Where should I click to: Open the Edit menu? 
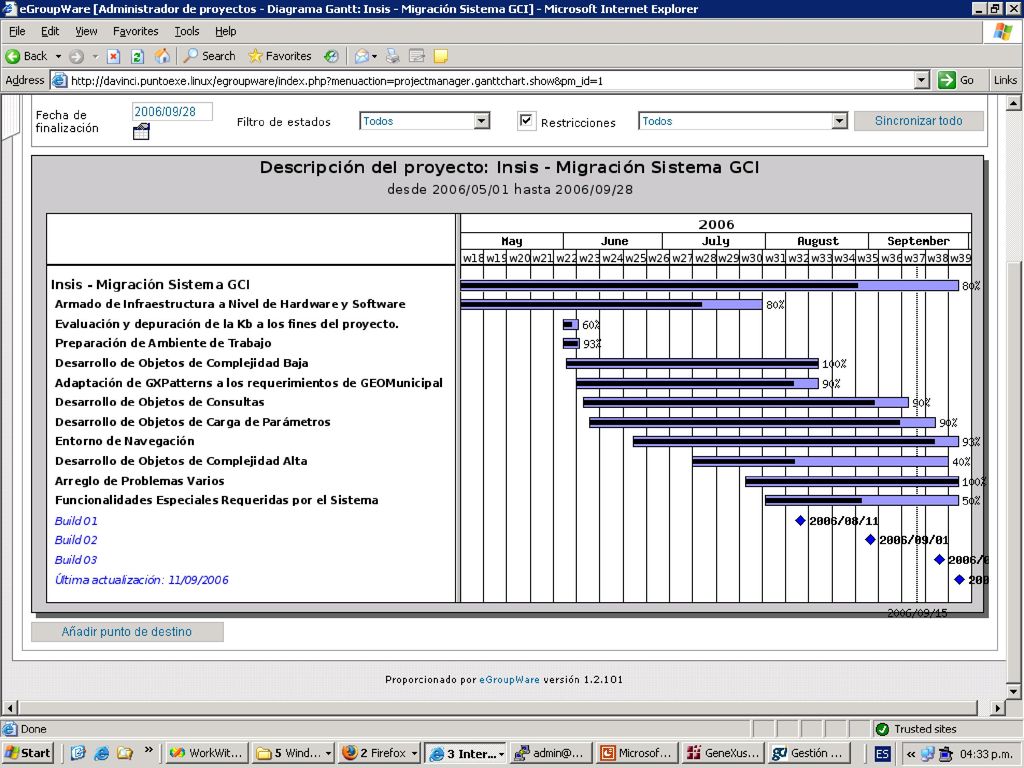tap(50, 31)
